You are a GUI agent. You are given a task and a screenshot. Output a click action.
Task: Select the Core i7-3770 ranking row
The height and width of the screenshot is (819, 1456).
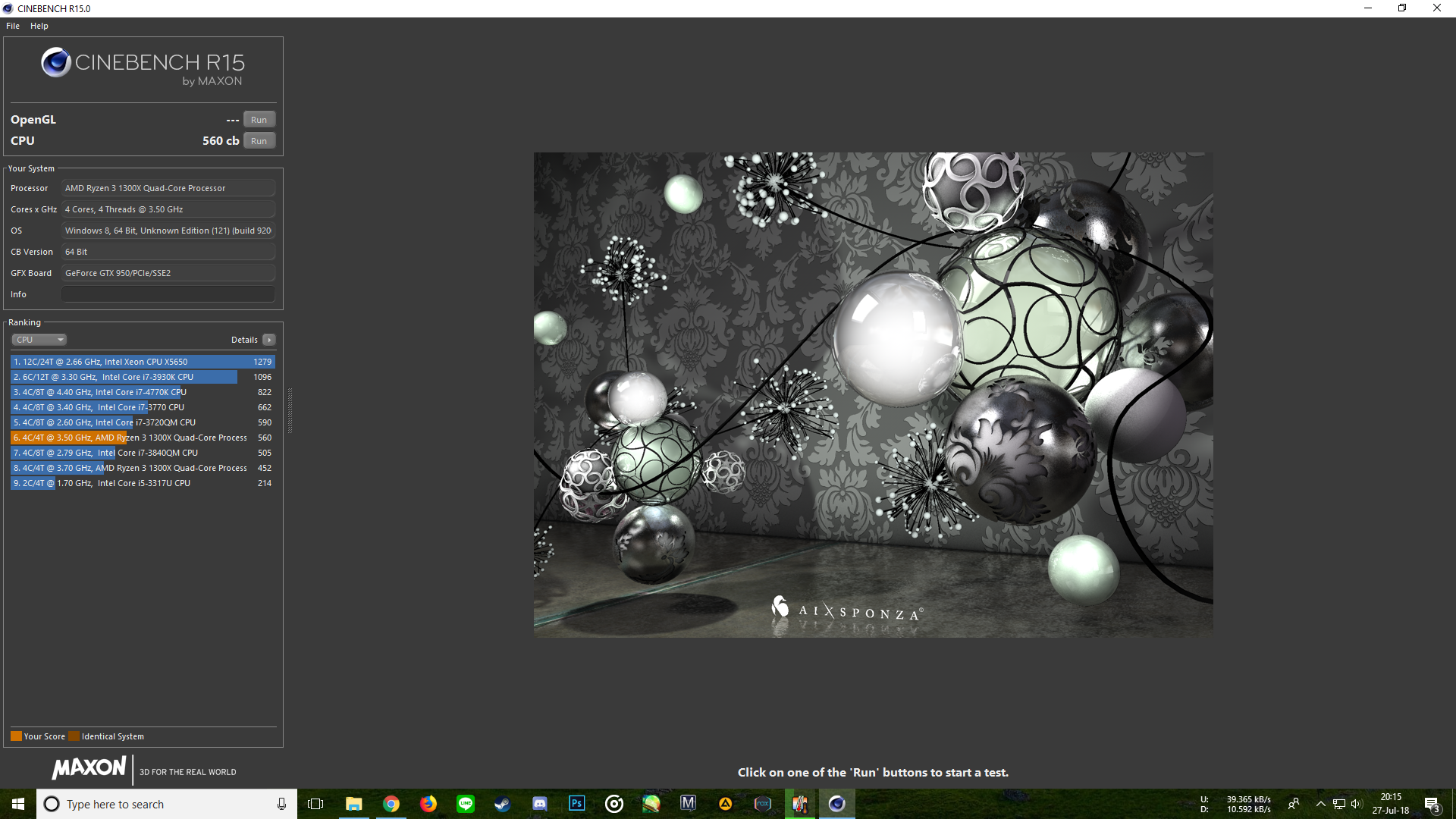(143, 407)
